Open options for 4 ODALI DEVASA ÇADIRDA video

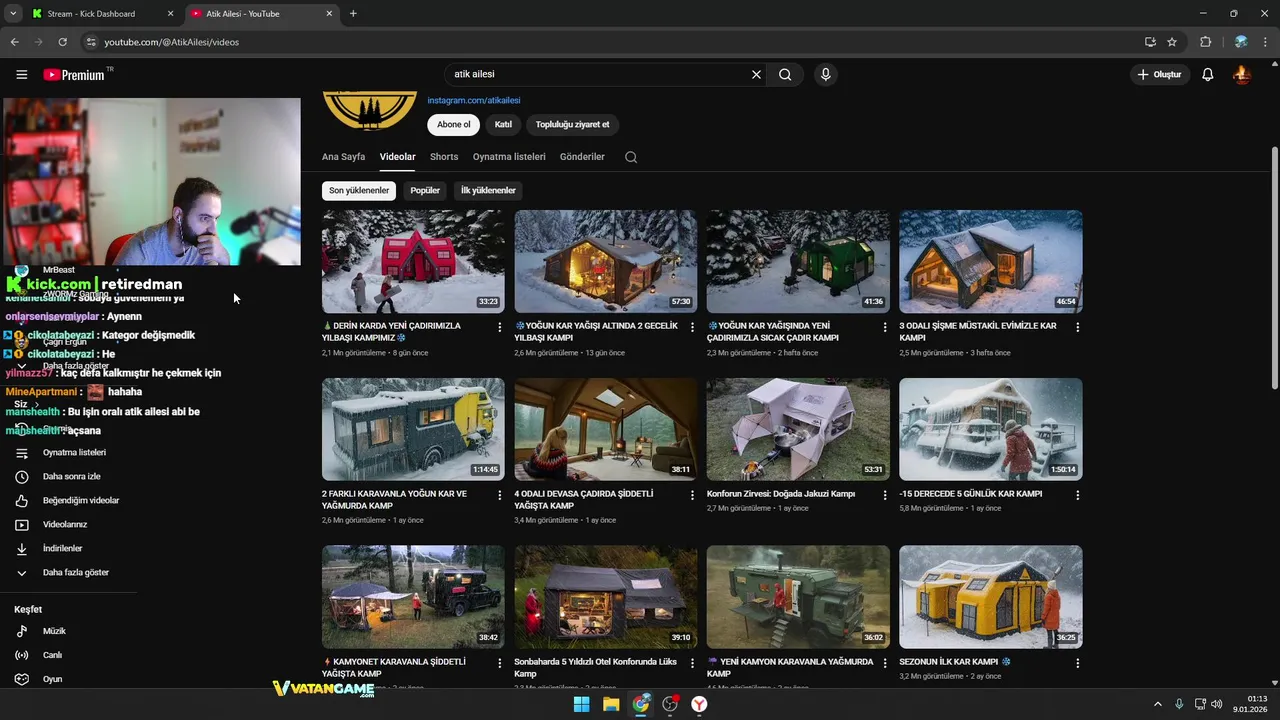tap(692, 495)
